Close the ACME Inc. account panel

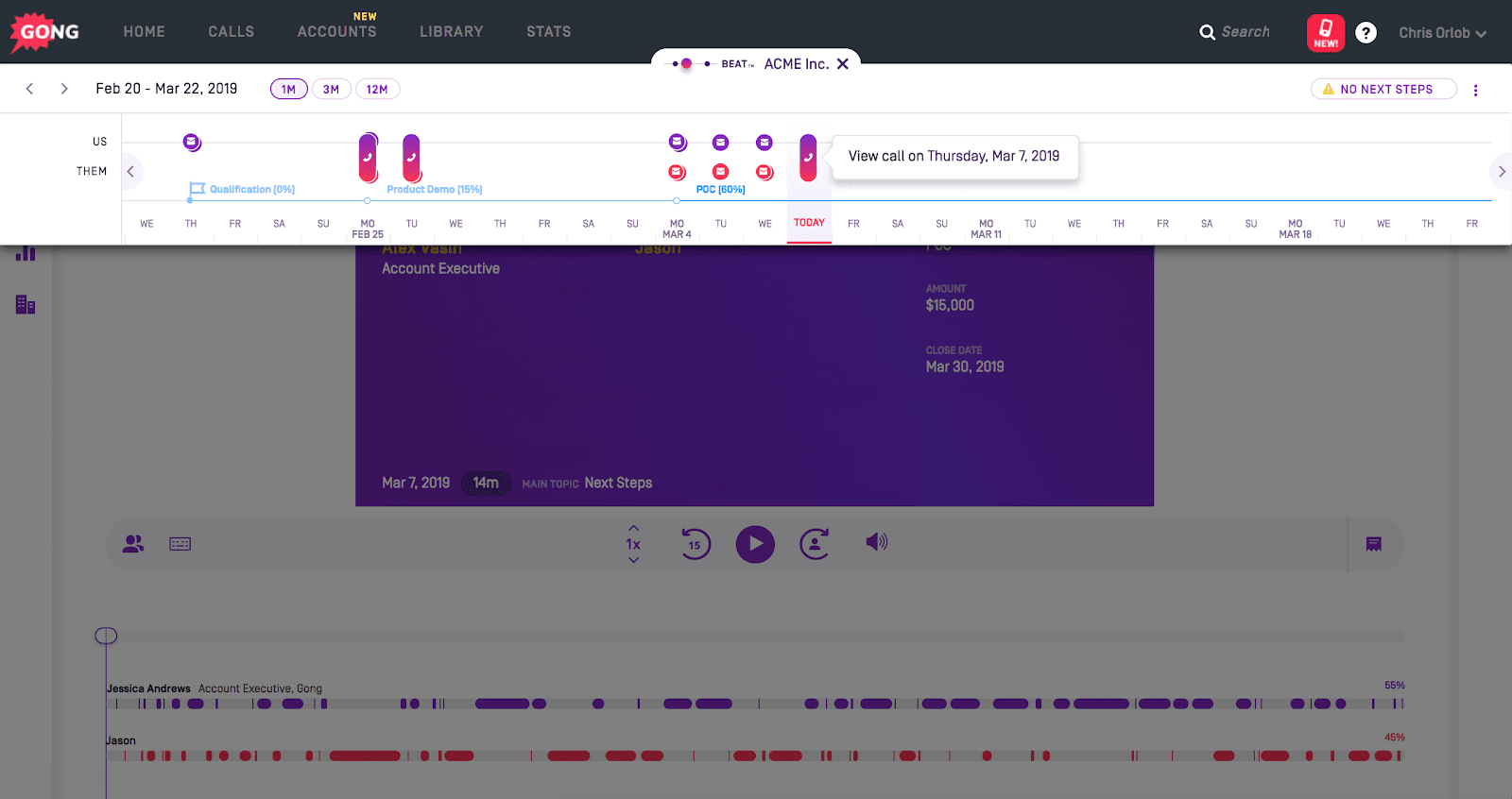coord(843,64)
